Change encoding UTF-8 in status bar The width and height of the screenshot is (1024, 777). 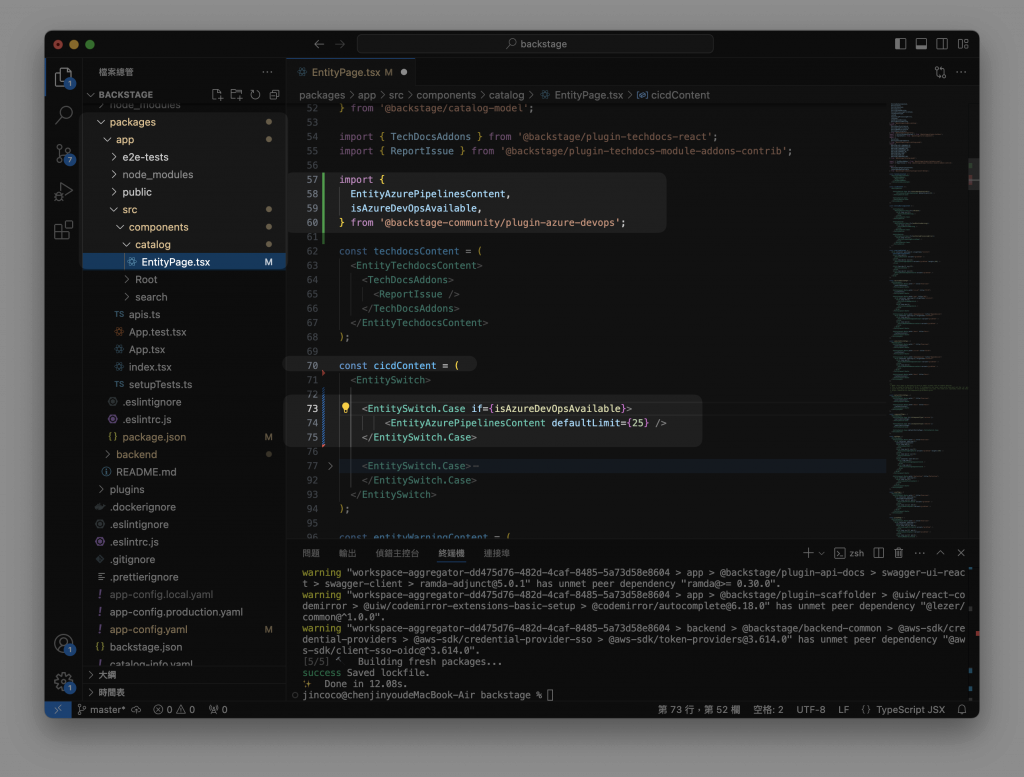(x=810, y=710)
